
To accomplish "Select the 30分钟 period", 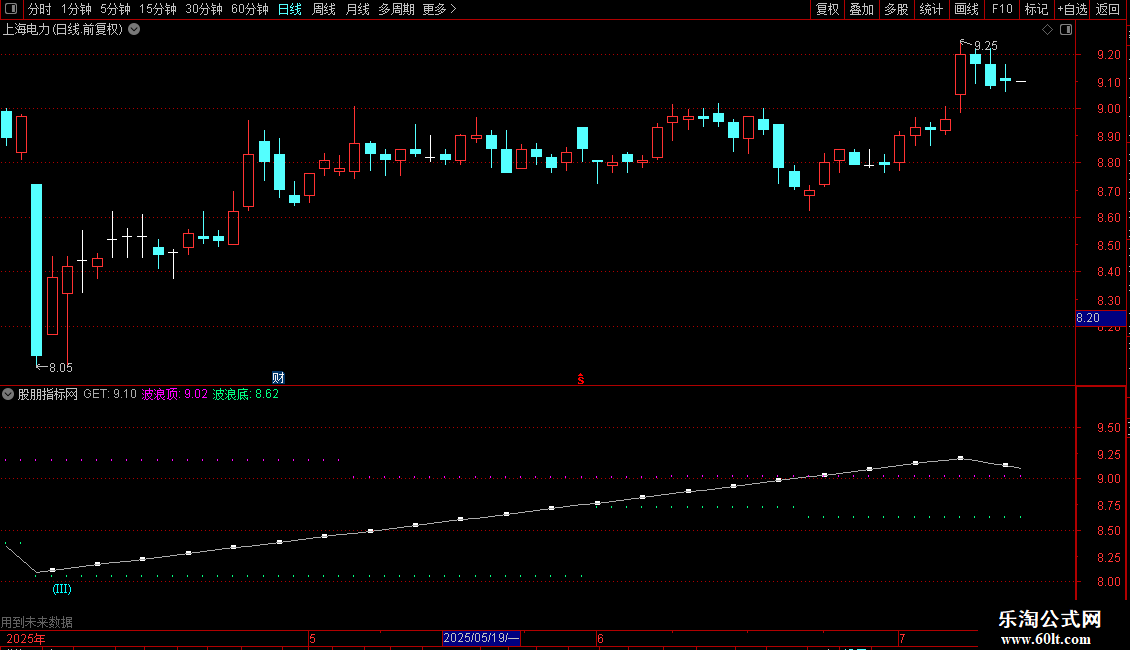I will coord(203,9).
